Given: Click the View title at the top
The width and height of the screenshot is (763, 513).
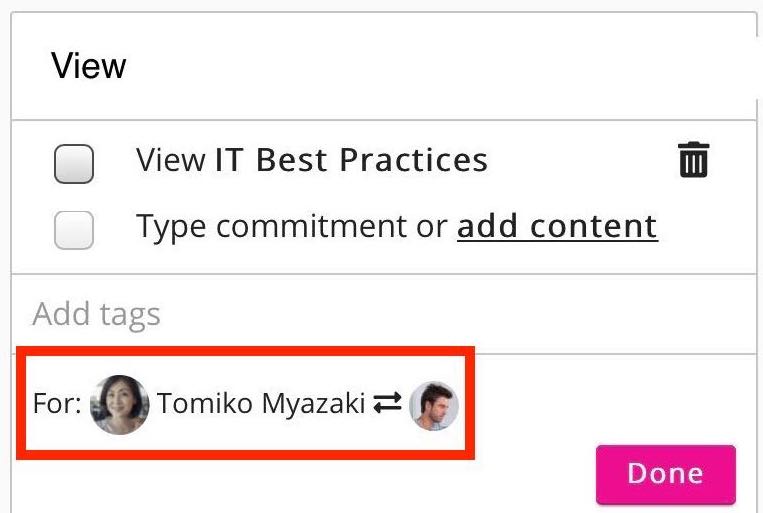Looking at the screenshot, I should pyautogui.click(x=89, y=66).
